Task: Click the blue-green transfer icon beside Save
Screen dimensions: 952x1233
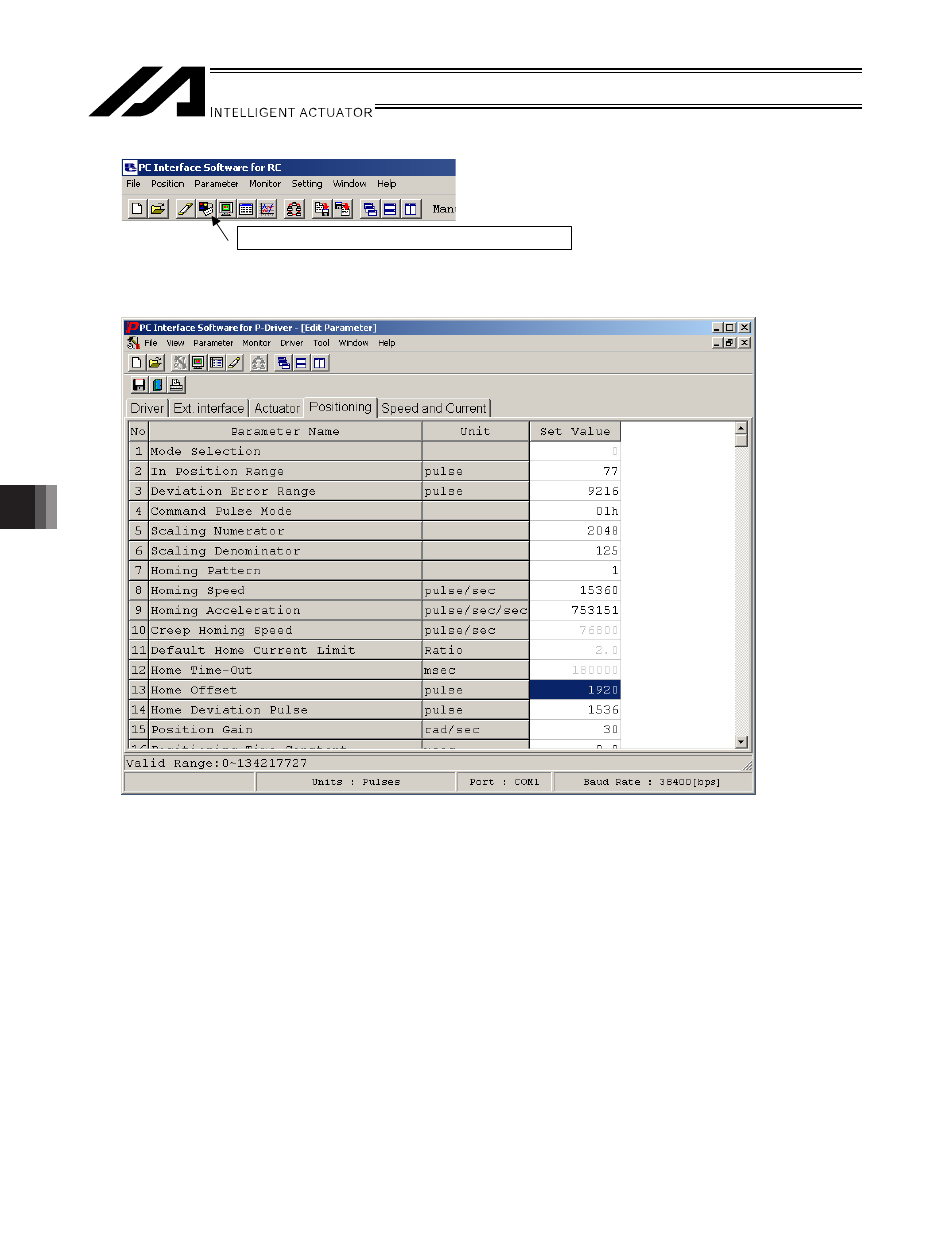Action: click(158, 385)
